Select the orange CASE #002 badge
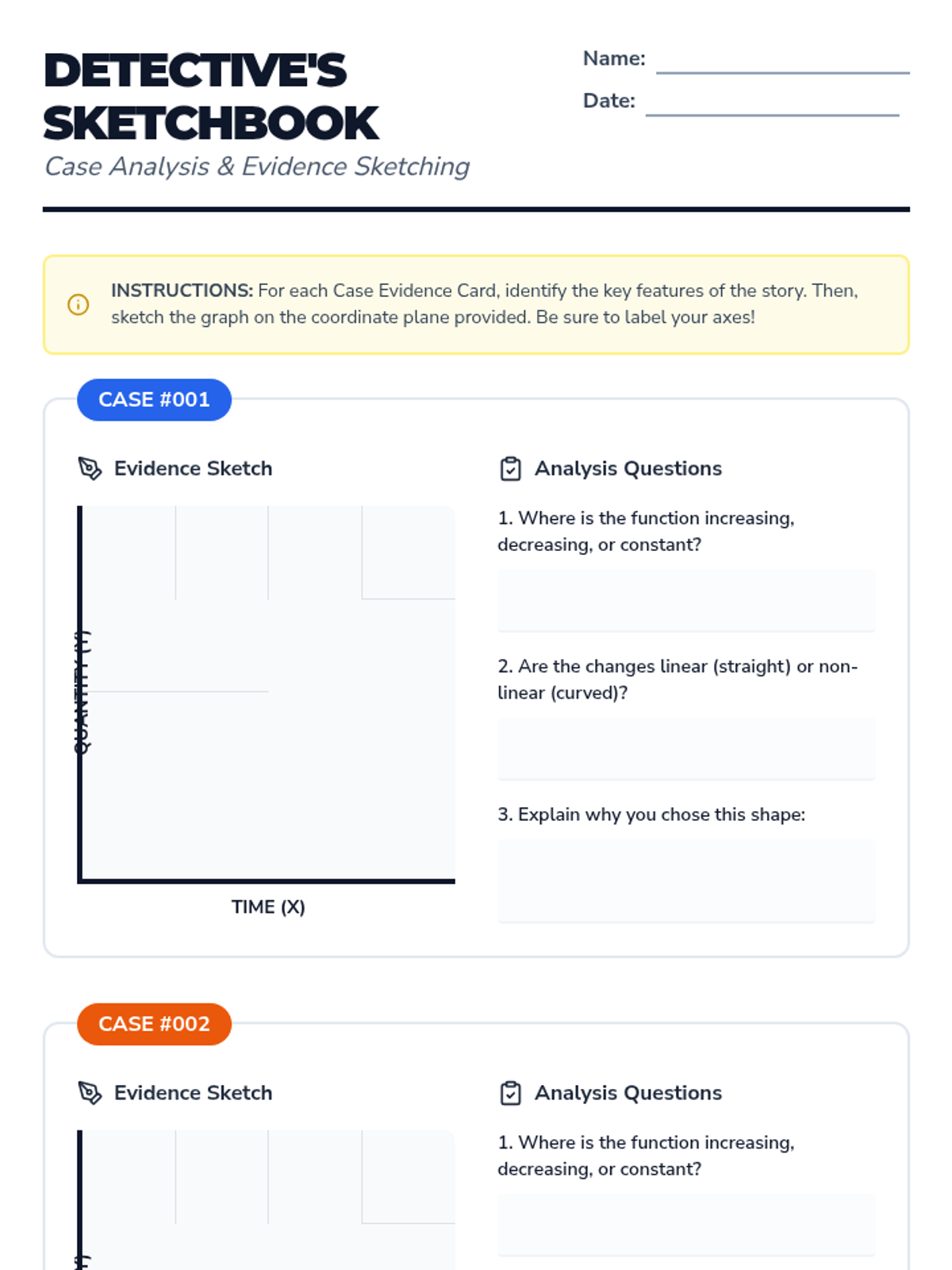The image size is (952, 1270). click(154, 1024)
